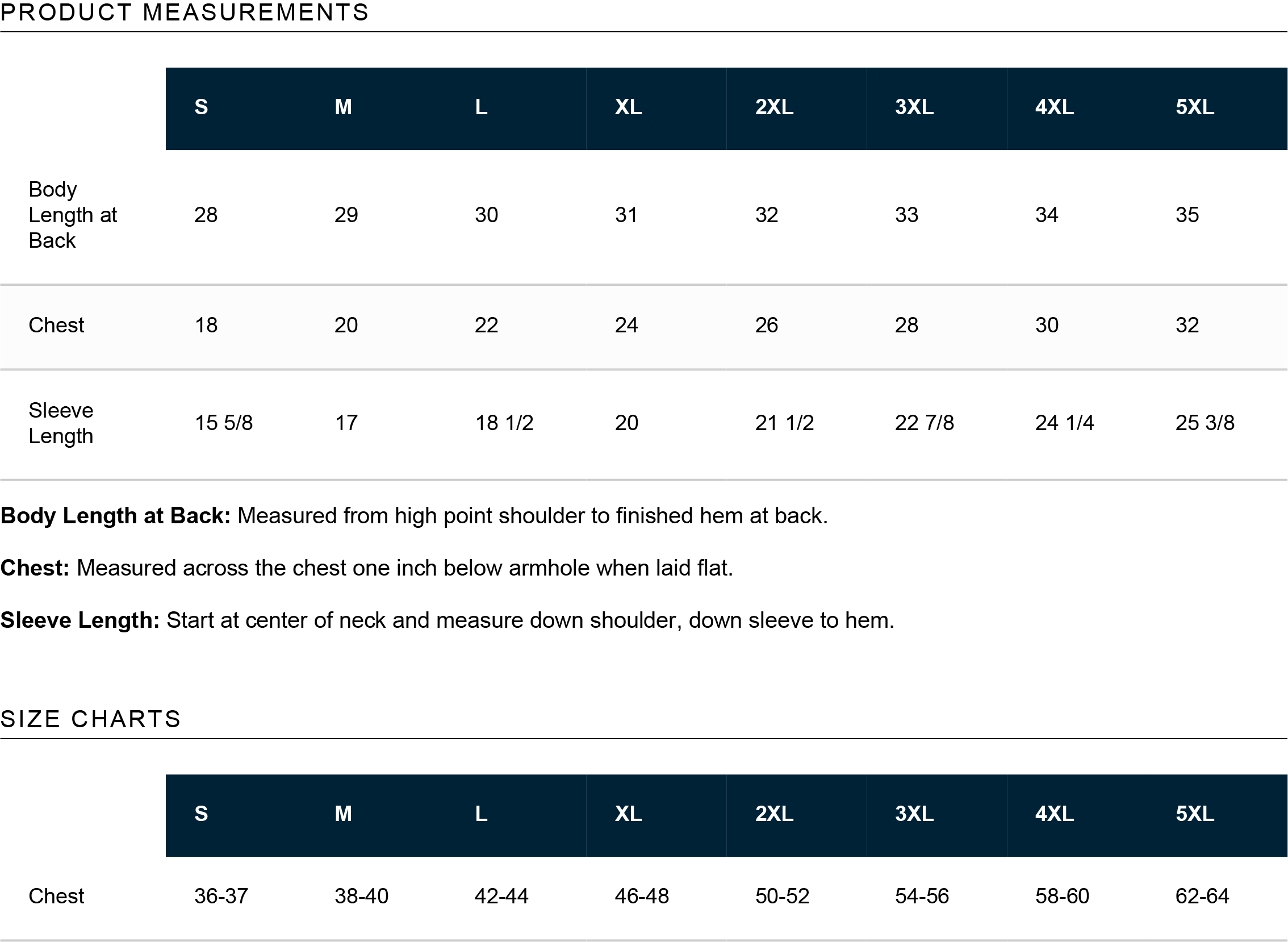
Task: Click the 50-52 chest size value
Action: click(782, 896)
